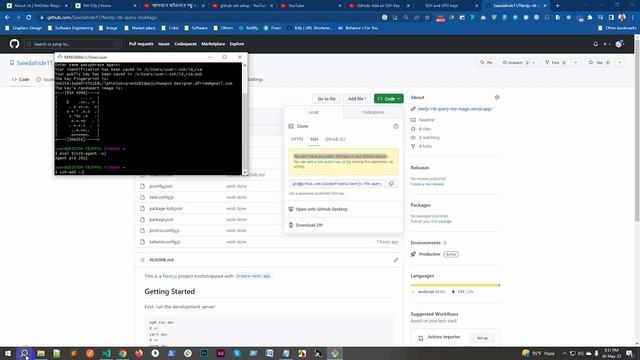Copy the SSH clone URL with the copy icon
The width and height of the screenshot is (640, 360).
pyautogui.click(x=391, y=184)
